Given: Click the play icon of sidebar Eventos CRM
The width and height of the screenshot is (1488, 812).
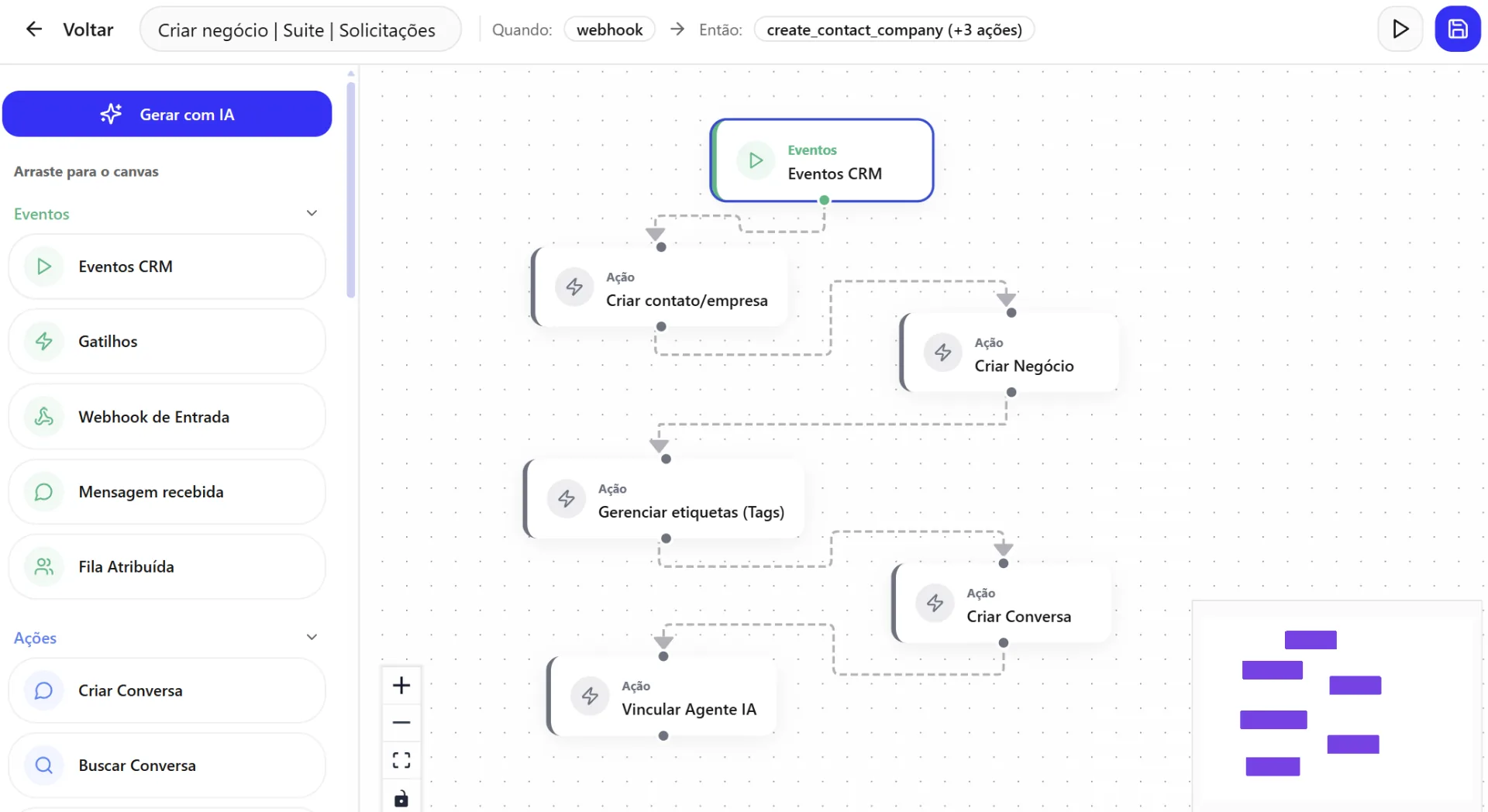Looking at the screenshot, I should point(44,267).
